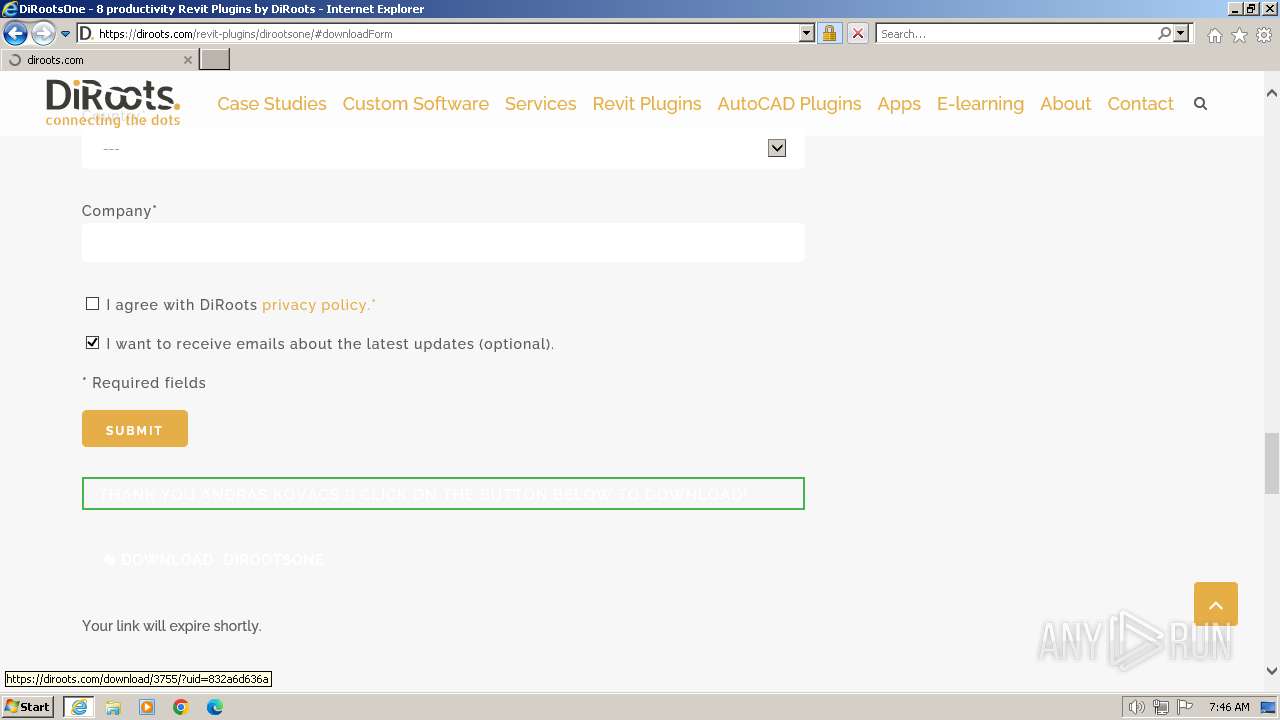Click the back-to-top arrow button

[1216, 604]
